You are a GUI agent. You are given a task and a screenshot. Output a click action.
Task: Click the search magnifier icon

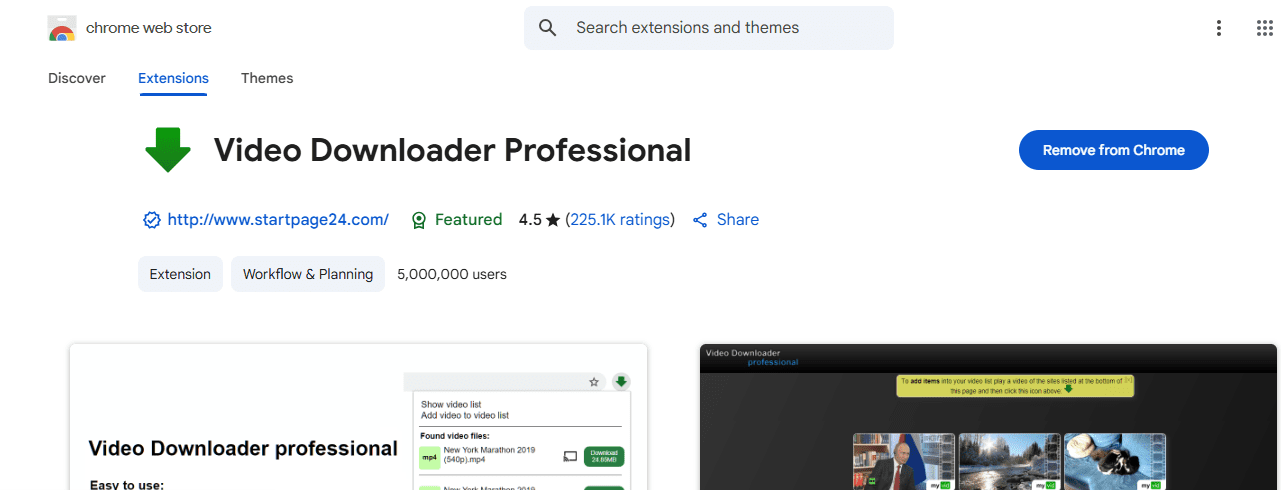coord(547,28)
